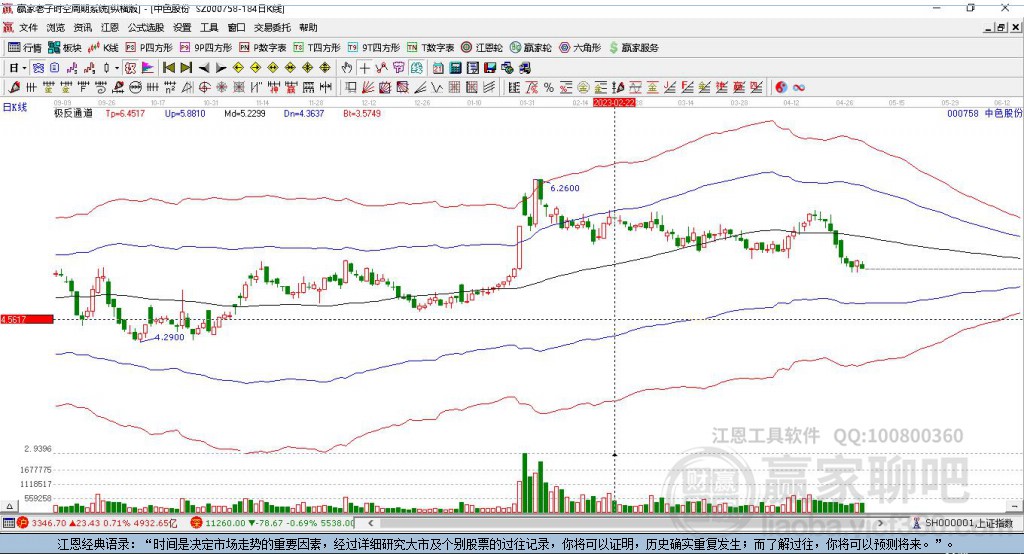This screenshot has height=554, width=1024.
Task: Open the 公式选股 menu
Action: 146,27
